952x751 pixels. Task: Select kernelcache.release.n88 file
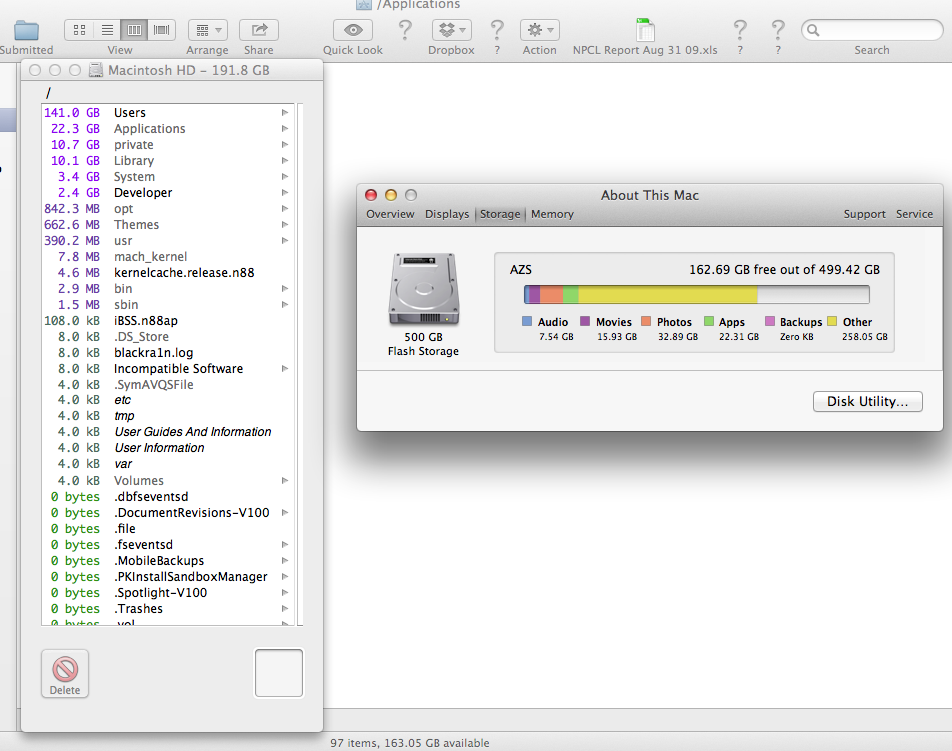point(168,273)
